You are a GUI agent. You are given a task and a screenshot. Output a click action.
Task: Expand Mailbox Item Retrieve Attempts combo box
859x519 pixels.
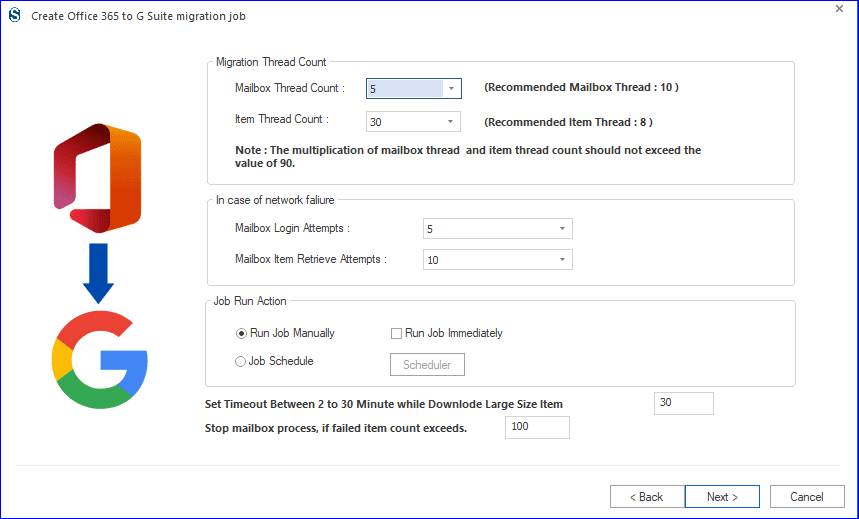pos(497,260)
